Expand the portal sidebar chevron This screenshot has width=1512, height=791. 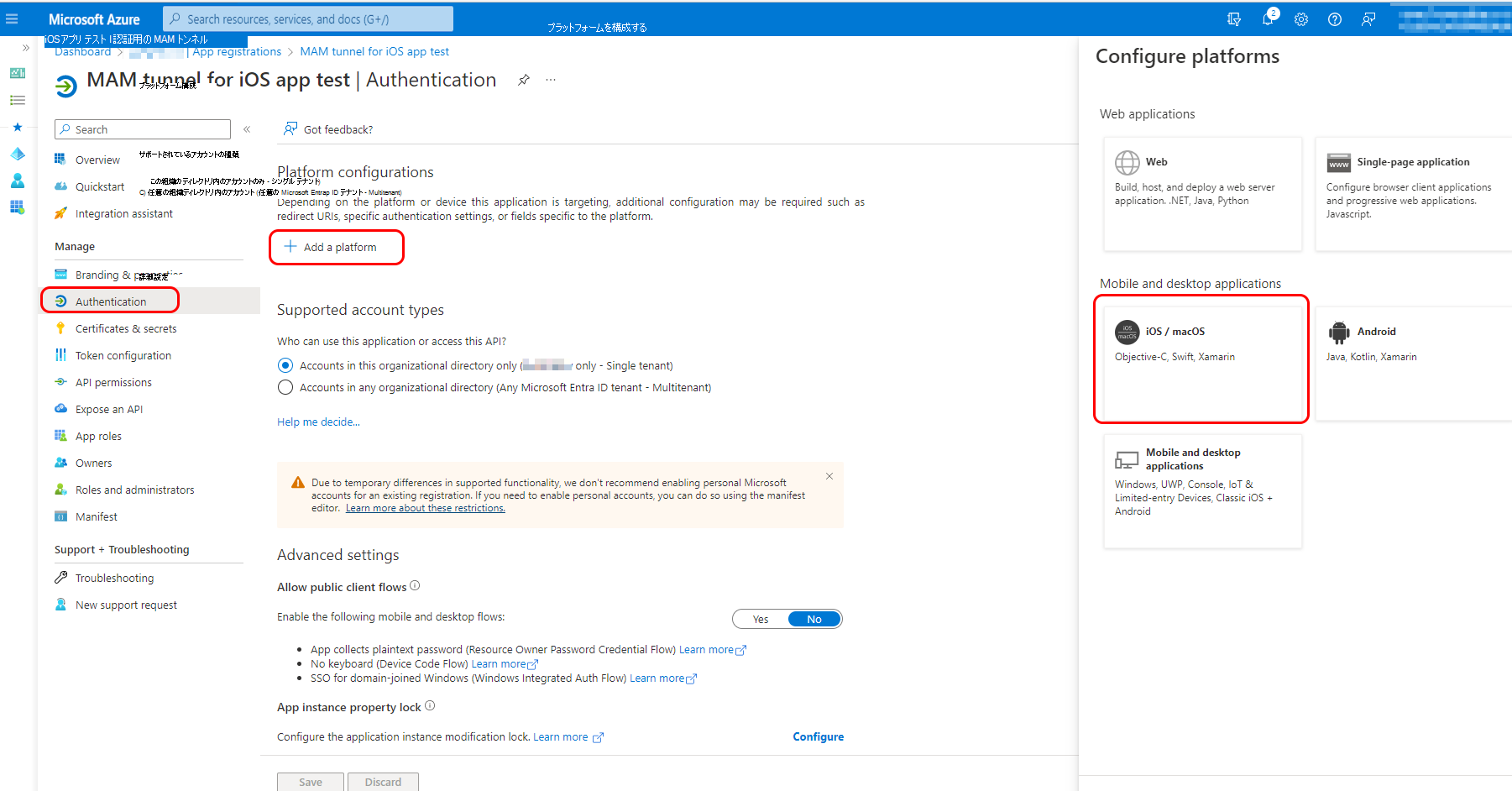[x=26, y=48]
